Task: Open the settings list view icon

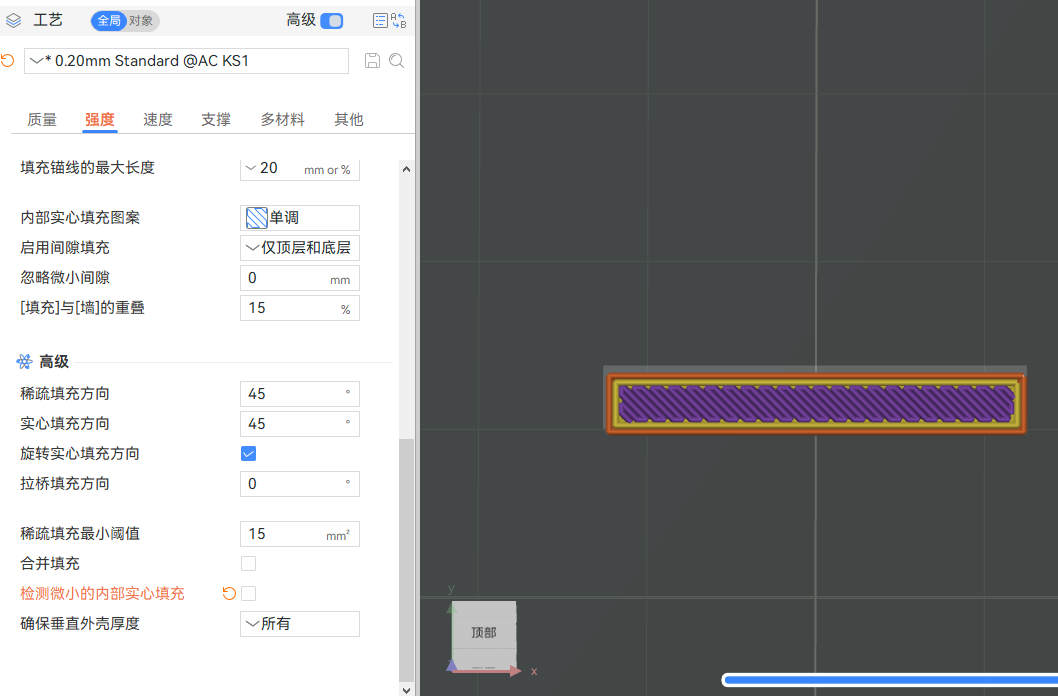Action: pos(381,21)
